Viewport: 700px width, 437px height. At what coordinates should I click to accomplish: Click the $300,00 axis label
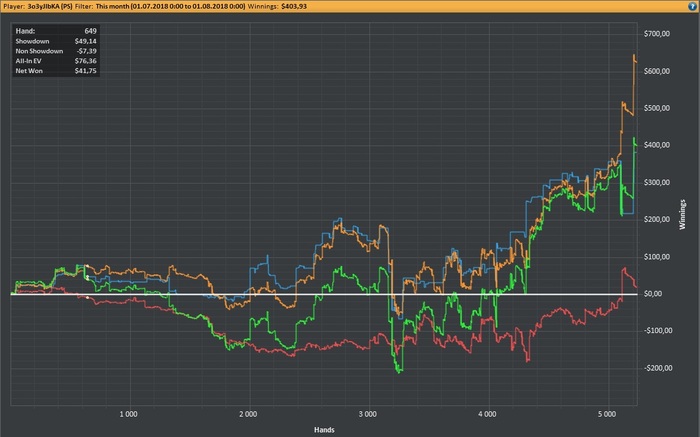pyautogui.click(x=657, y=182)
